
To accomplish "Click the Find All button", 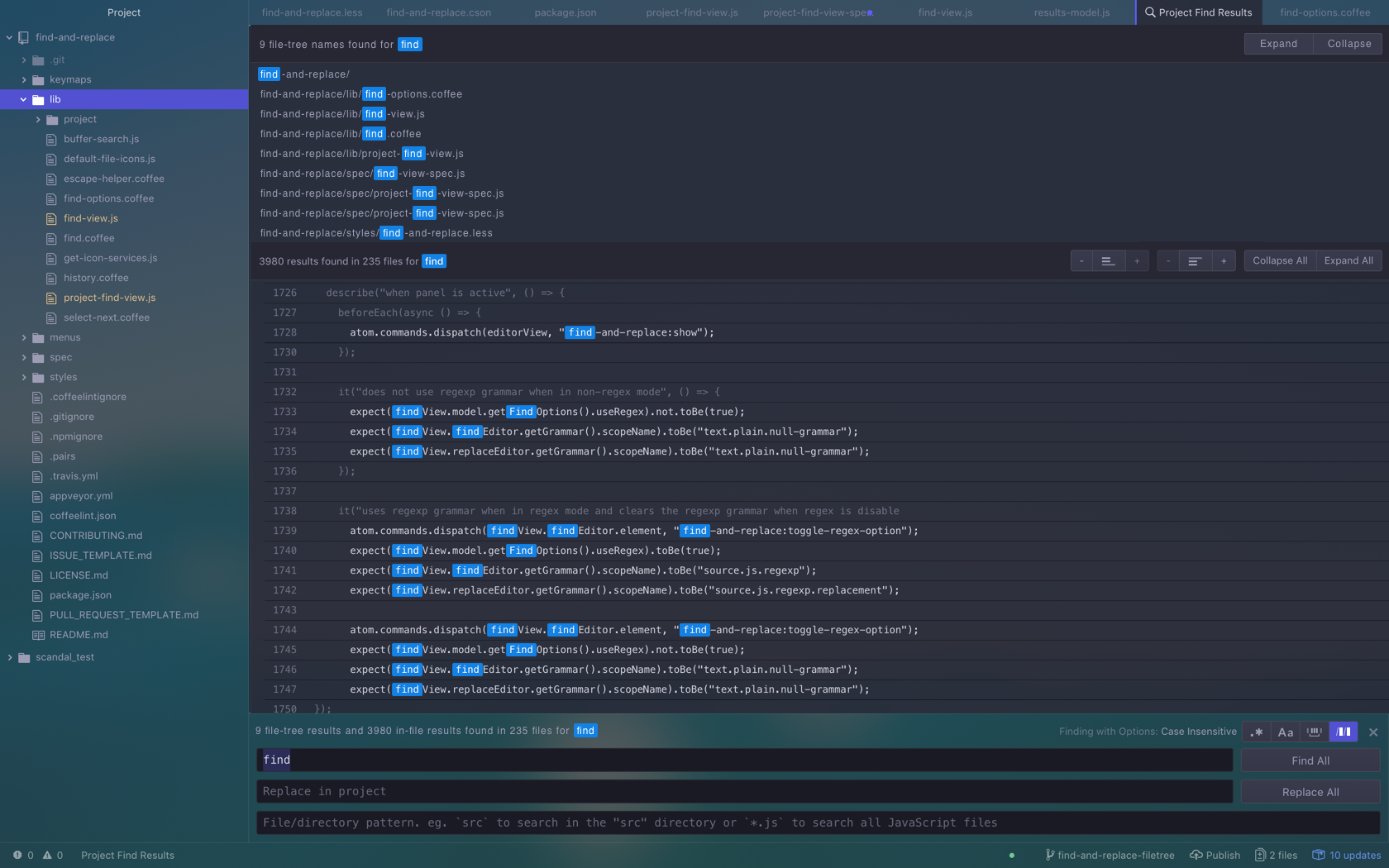I will [1310, 760].
